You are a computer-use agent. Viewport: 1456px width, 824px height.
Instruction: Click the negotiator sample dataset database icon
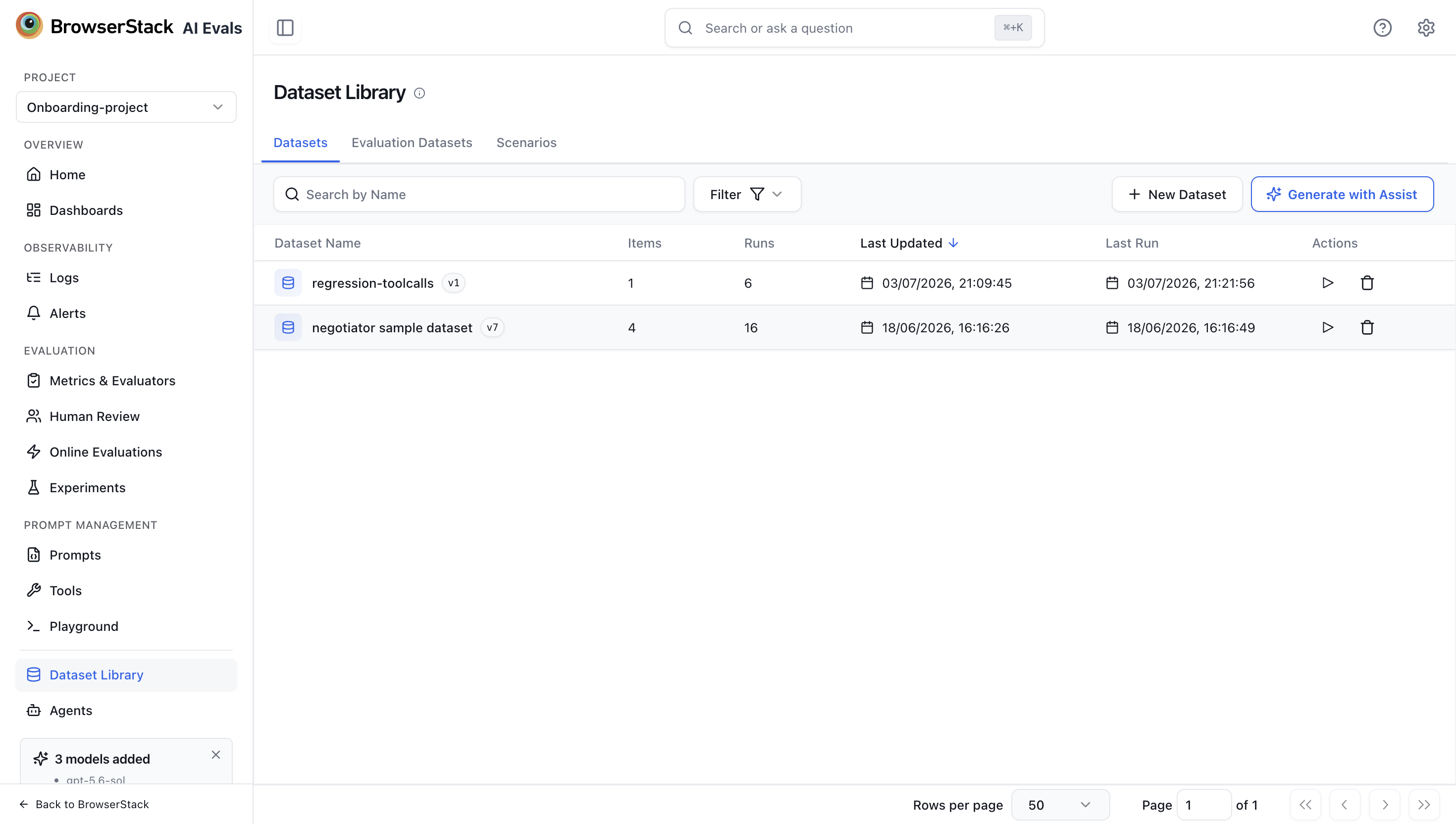click(288, 328)
